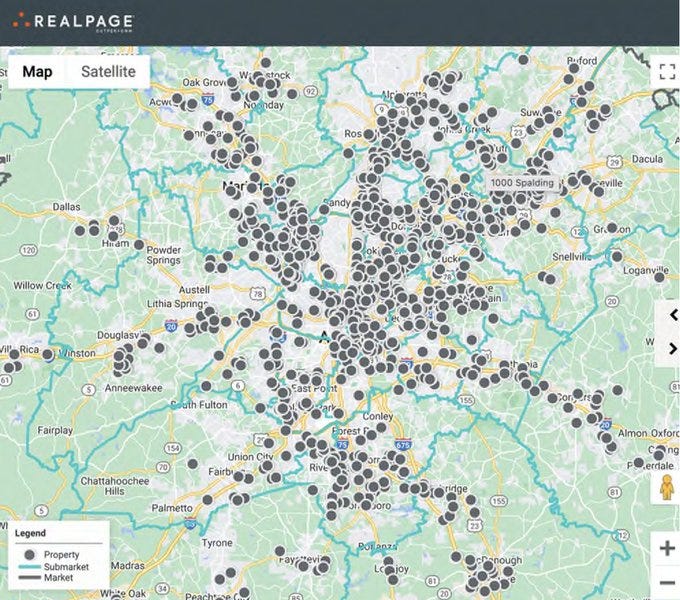The image size is (680, 600).
Task: Zoom out with the minus button
Action: 667,582
